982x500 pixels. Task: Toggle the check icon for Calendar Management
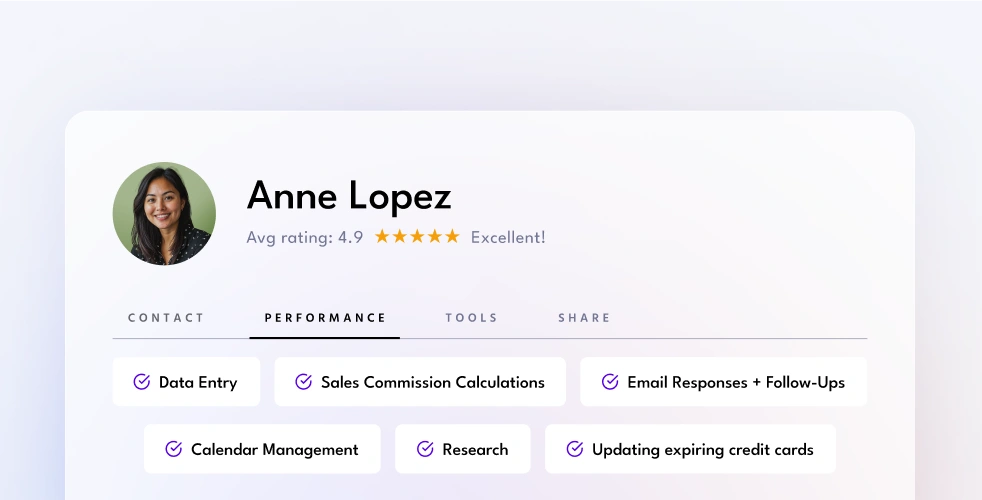click(174, 449)
